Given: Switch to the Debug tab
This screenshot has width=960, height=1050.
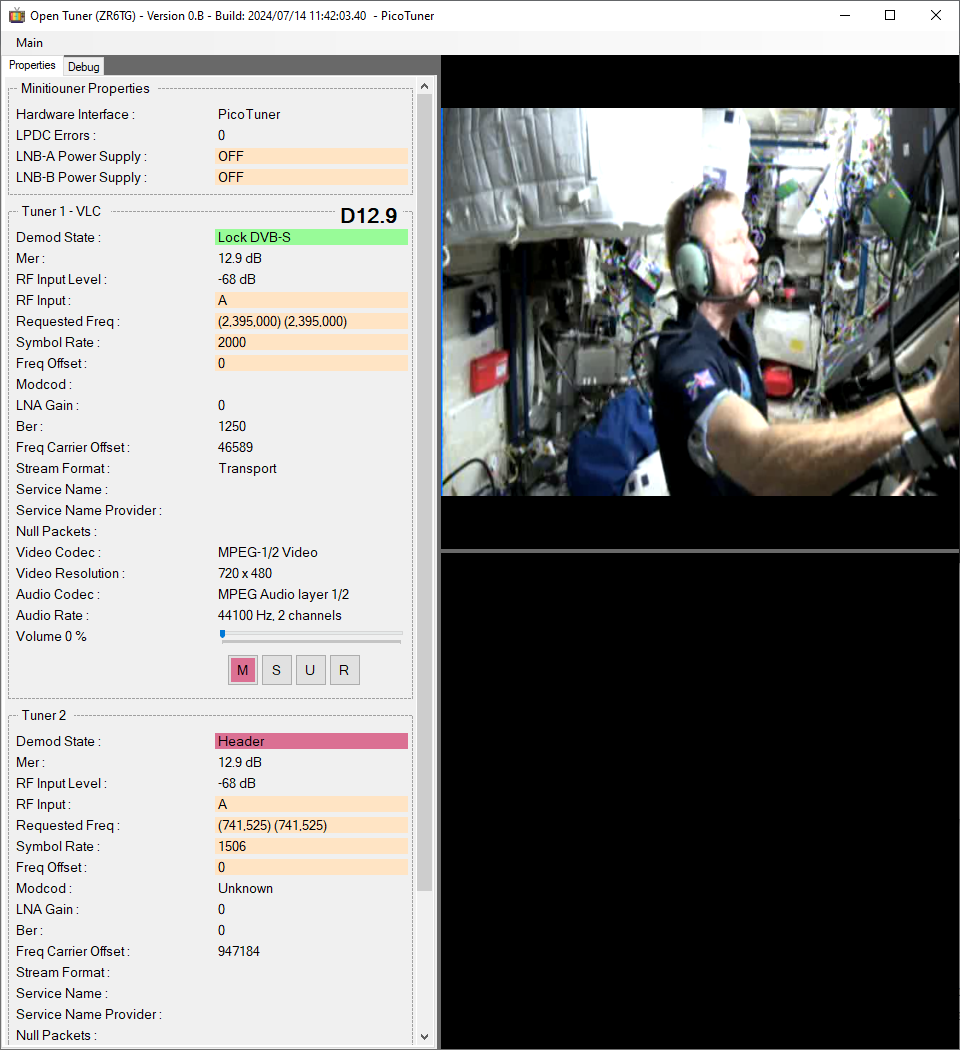Looking at the screenshot, I should point(84,67).
